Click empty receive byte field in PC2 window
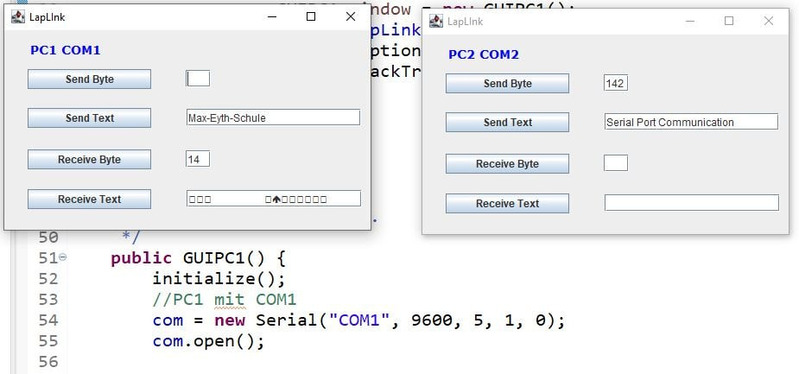The width and height of the screenshot is (799, 374). click(x=616, y=163)
